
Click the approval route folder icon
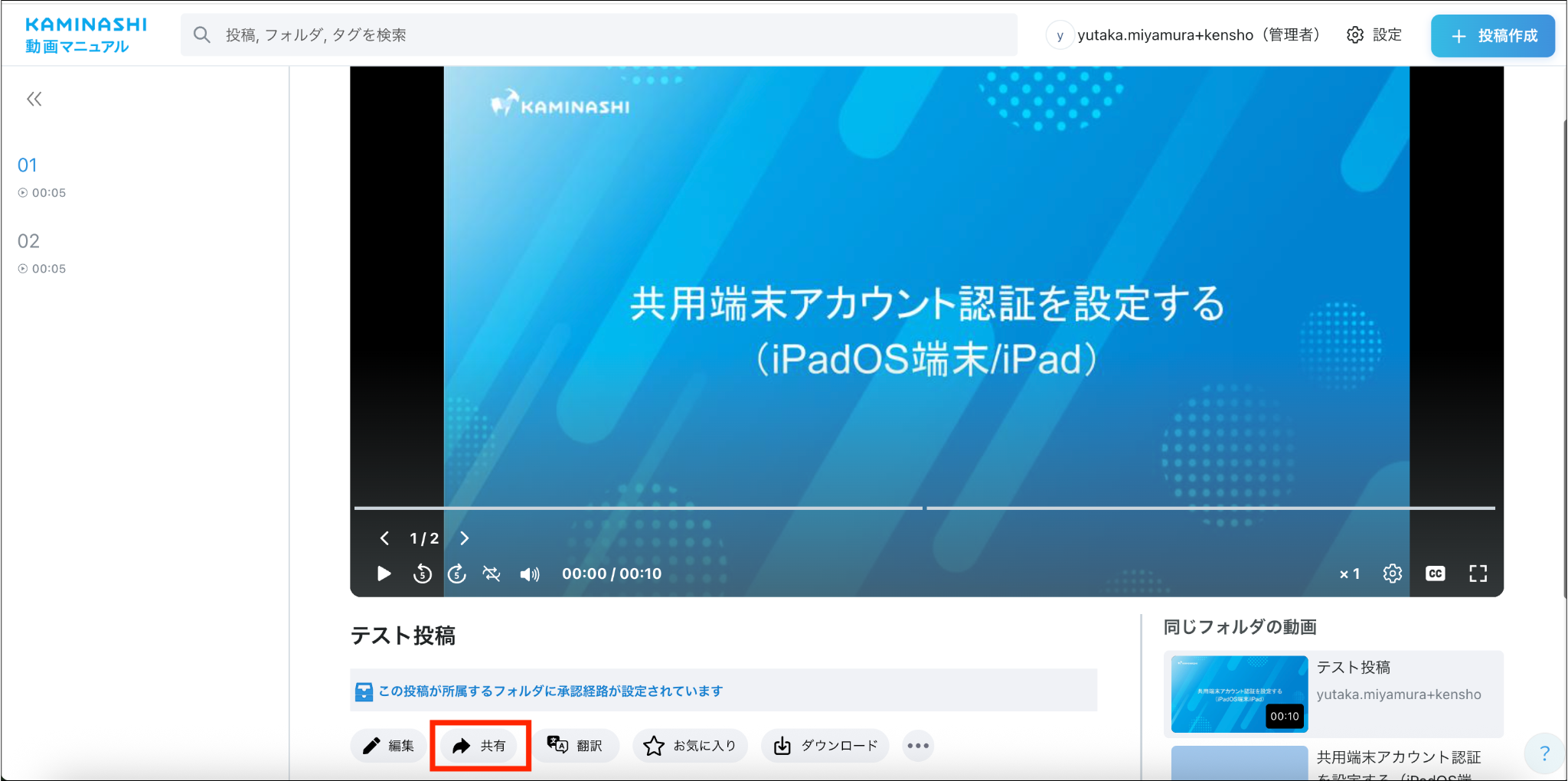click(364, 692)
